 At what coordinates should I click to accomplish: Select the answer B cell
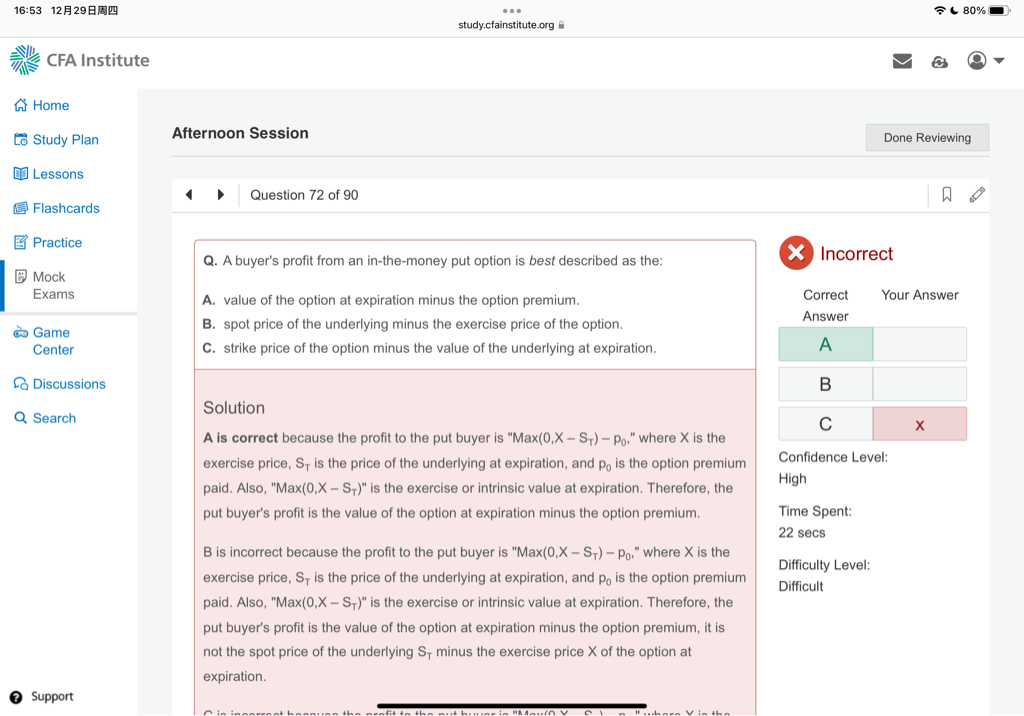[825, 384]
